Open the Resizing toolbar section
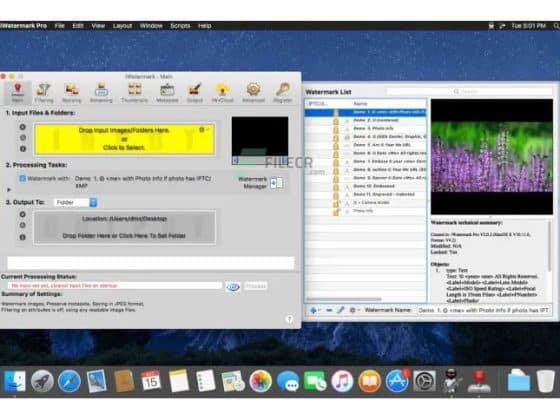Image resolution: width=560 pixels, height=420 pixels. [72, 92]
